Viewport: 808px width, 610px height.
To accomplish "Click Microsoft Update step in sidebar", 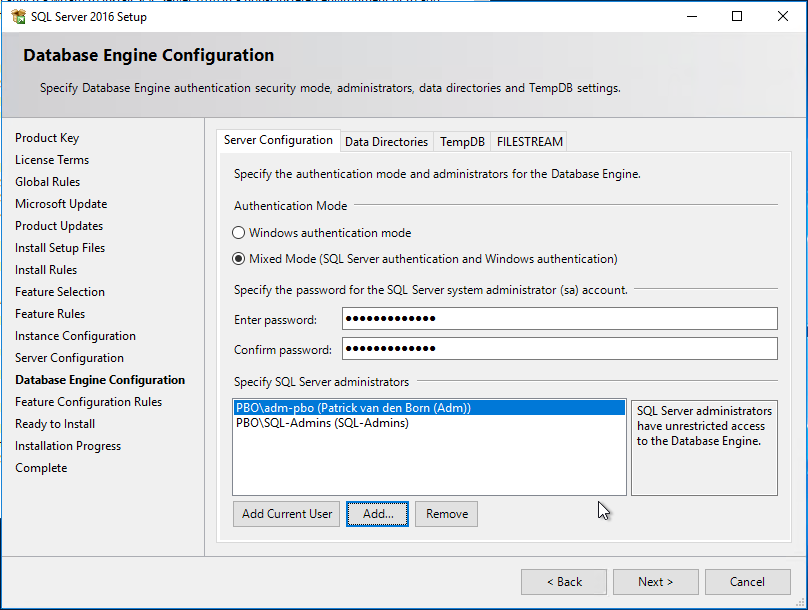I will [61, 204].
